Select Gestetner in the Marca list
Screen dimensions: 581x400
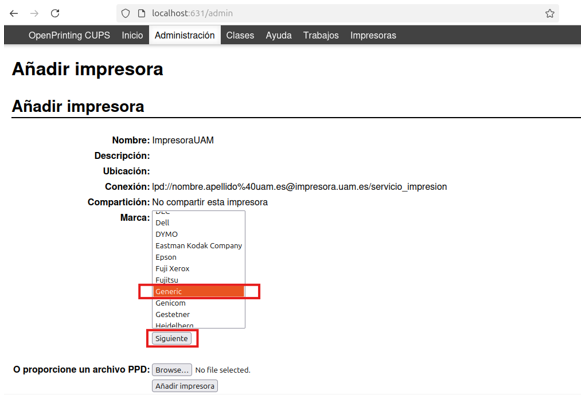pos(199,314)
